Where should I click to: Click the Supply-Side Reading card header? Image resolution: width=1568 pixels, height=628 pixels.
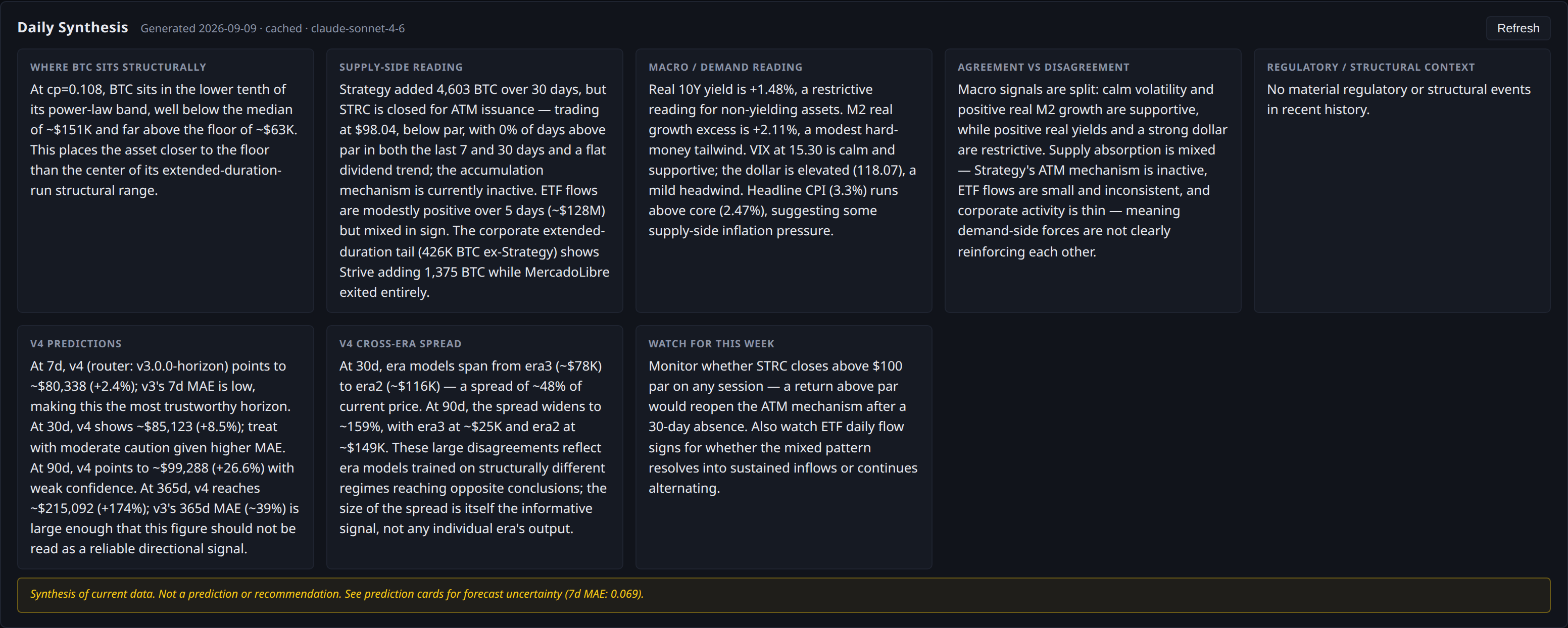[401, 67]
